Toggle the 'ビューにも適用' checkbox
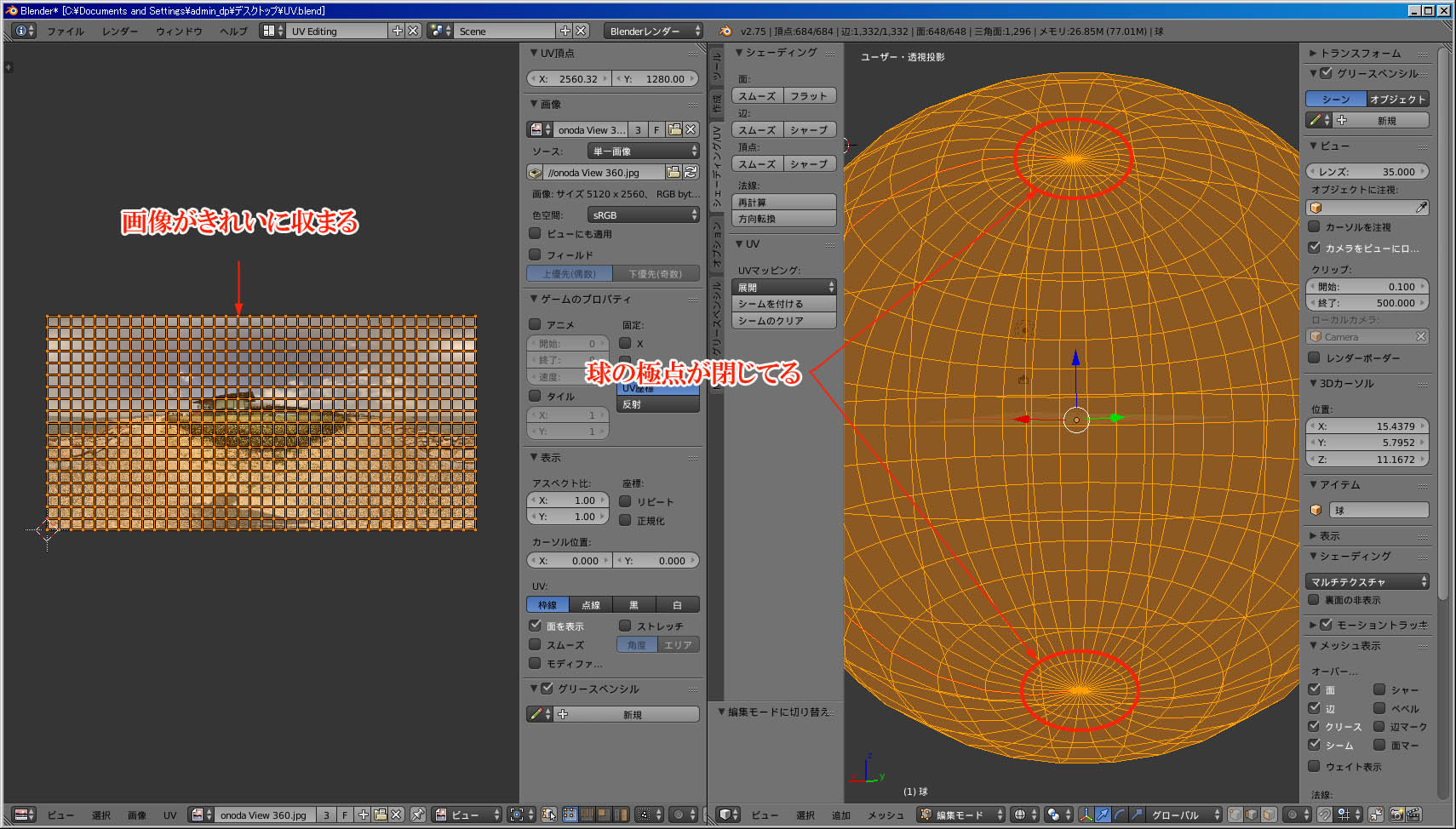 click(535, 232)
